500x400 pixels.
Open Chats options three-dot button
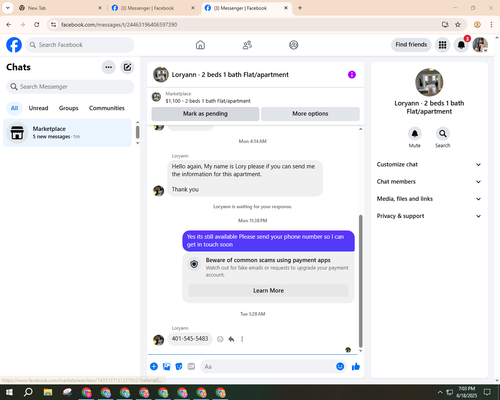108,67
